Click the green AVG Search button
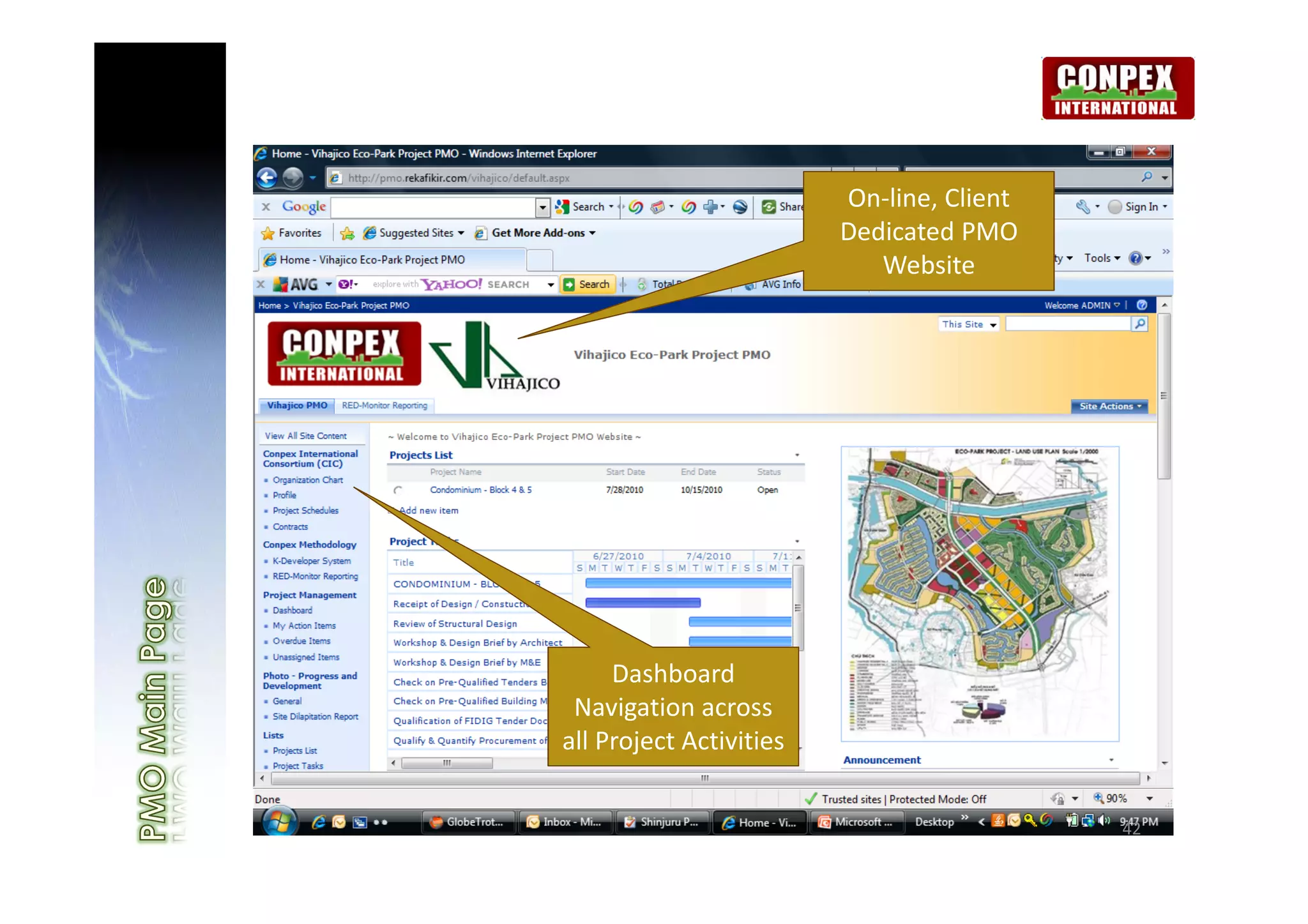Image resolution: width=1308 pixels, height=924 pixels. point(587,284)
